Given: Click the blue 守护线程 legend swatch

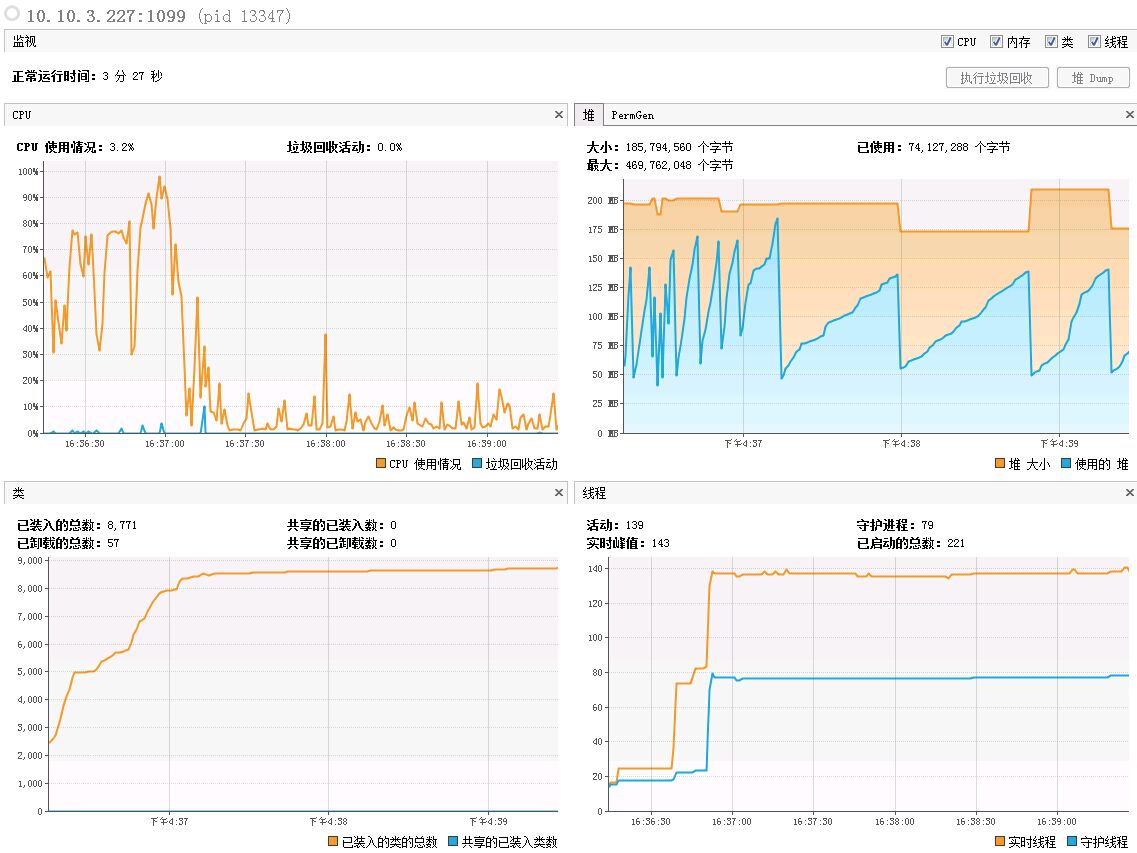Looking at the screenshot, I should (x=1072, y=841).
